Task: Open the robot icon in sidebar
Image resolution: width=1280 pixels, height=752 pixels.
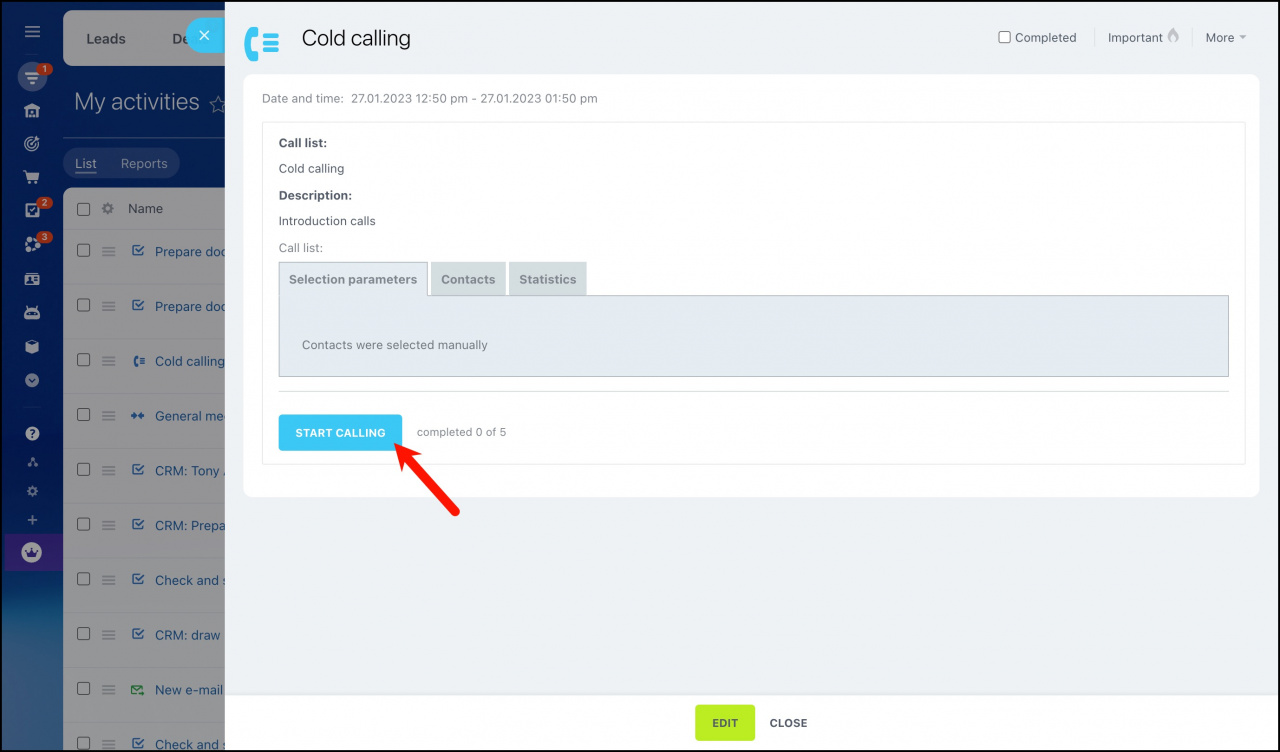Action: 32,312
